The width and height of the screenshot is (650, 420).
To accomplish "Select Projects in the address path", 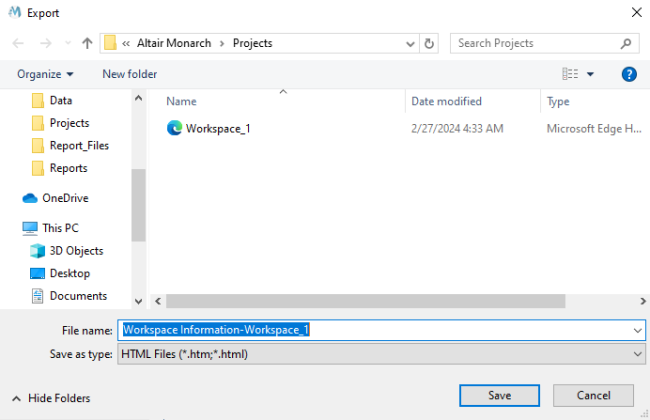I will coord(252,43).
